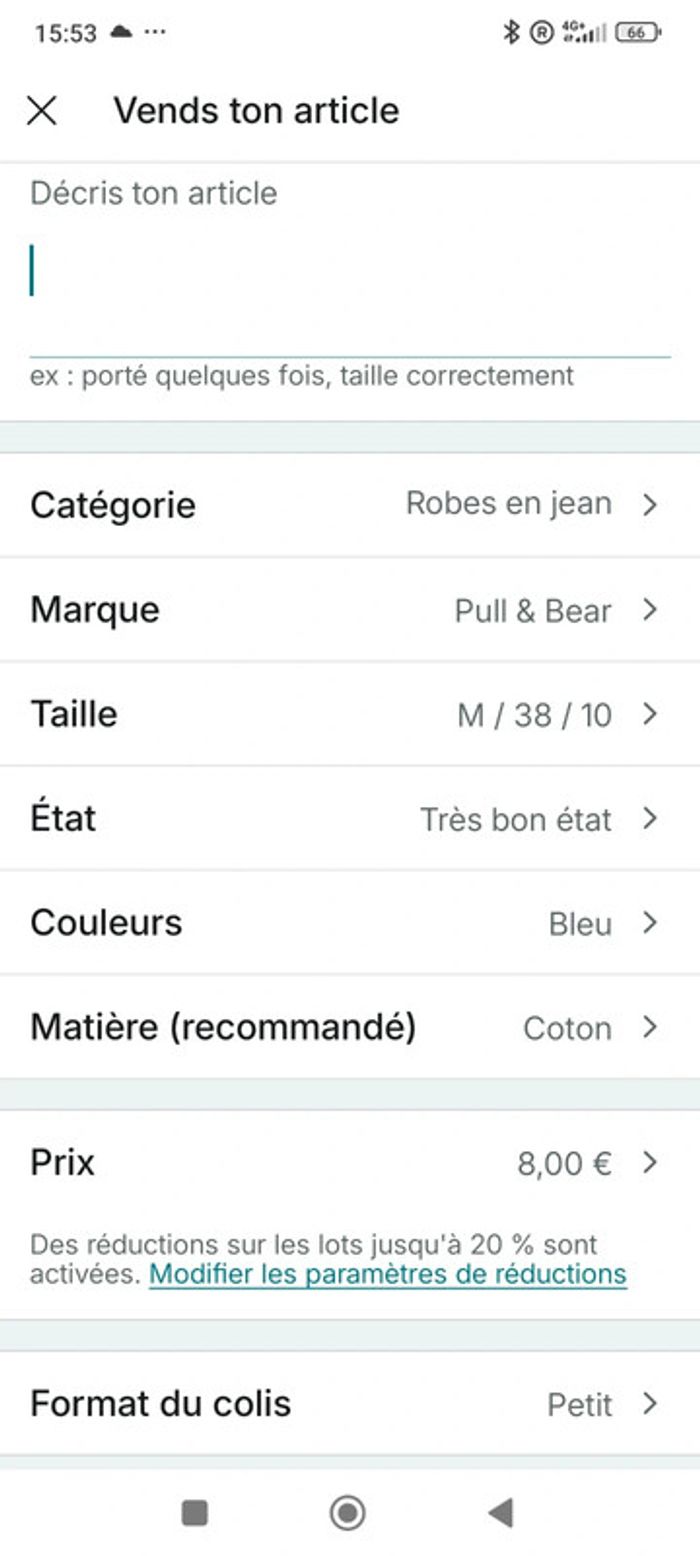The height and width of the screenshot is (1556, 700).
Task: Tap the Prix row chevron arrow
Action: pyautogui.click(x=650, y=1162)
